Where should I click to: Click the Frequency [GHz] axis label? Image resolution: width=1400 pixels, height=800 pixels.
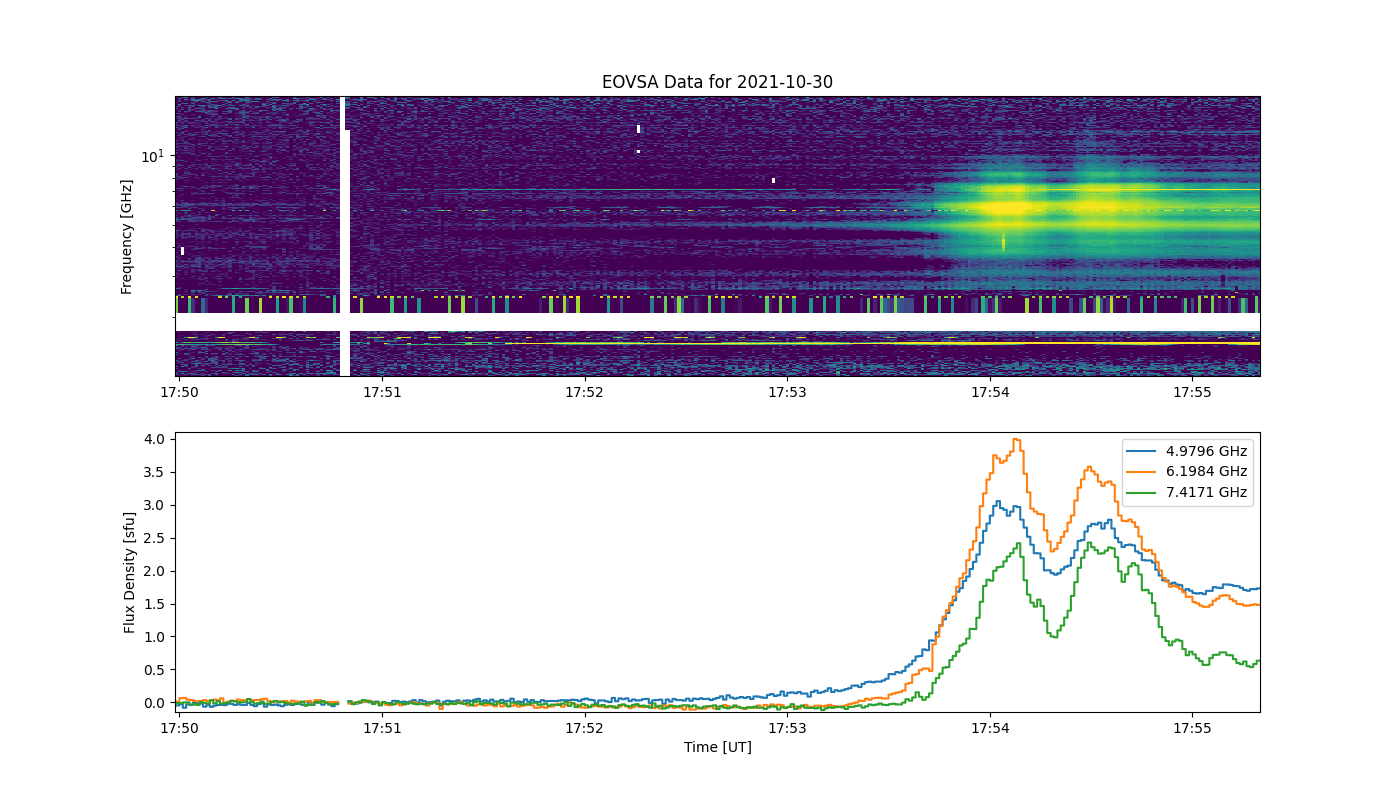[x=127, y=237]
